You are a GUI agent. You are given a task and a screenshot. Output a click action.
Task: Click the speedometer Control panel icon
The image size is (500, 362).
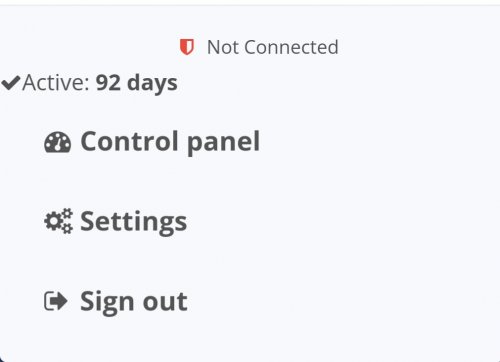[57, 142]
